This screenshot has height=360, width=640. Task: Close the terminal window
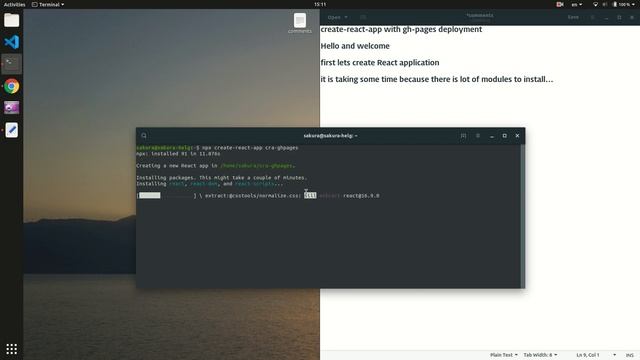click(x=517, y=136)
